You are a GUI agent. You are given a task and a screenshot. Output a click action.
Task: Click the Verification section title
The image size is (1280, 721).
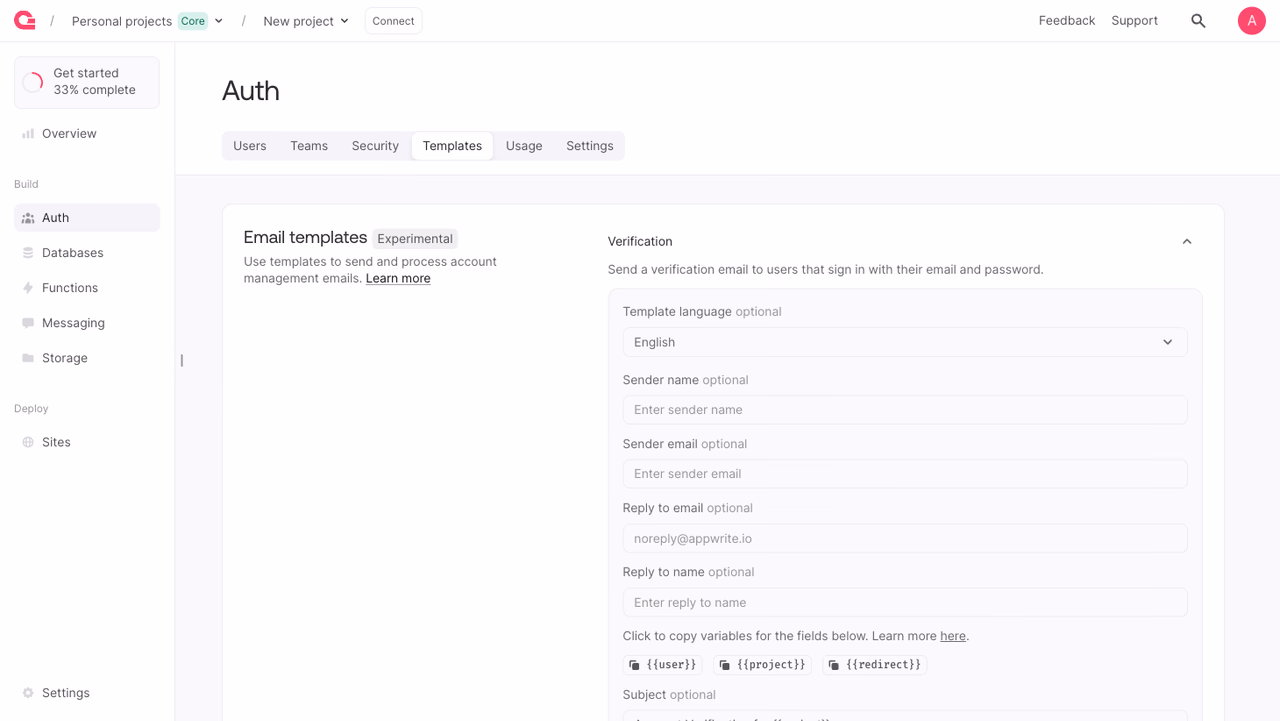click(x=640, y=241)
